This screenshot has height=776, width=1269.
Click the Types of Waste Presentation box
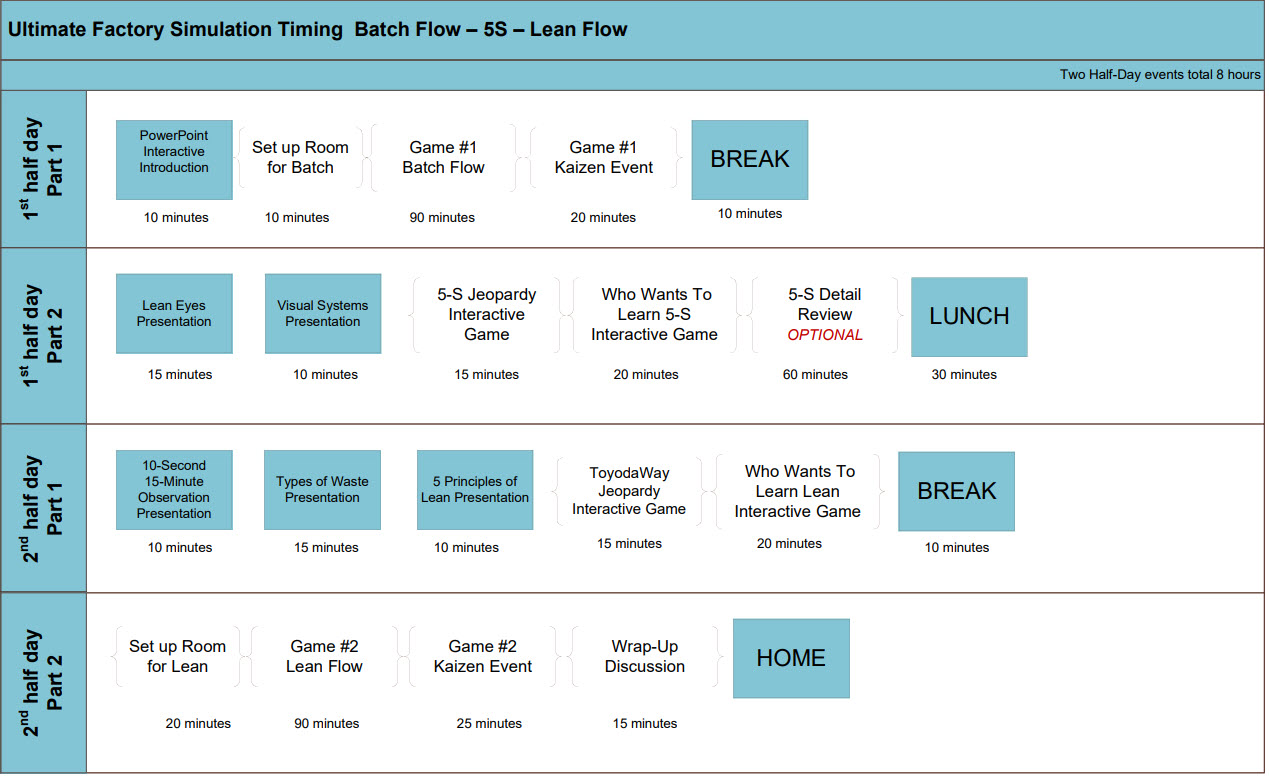point(322,489)
